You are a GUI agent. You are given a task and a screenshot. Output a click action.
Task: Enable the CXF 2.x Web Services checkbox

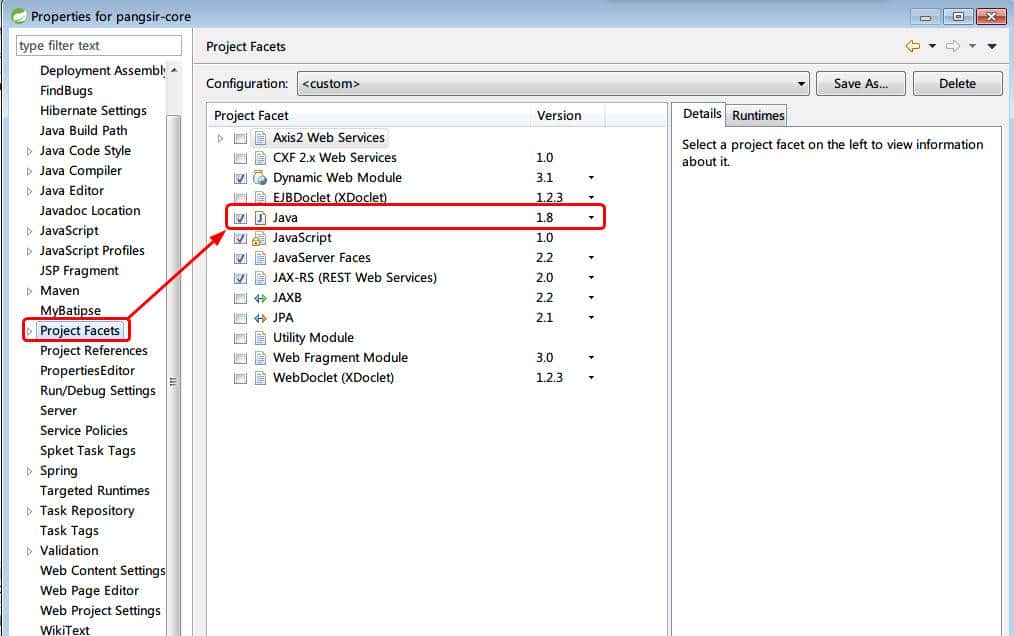241,159
